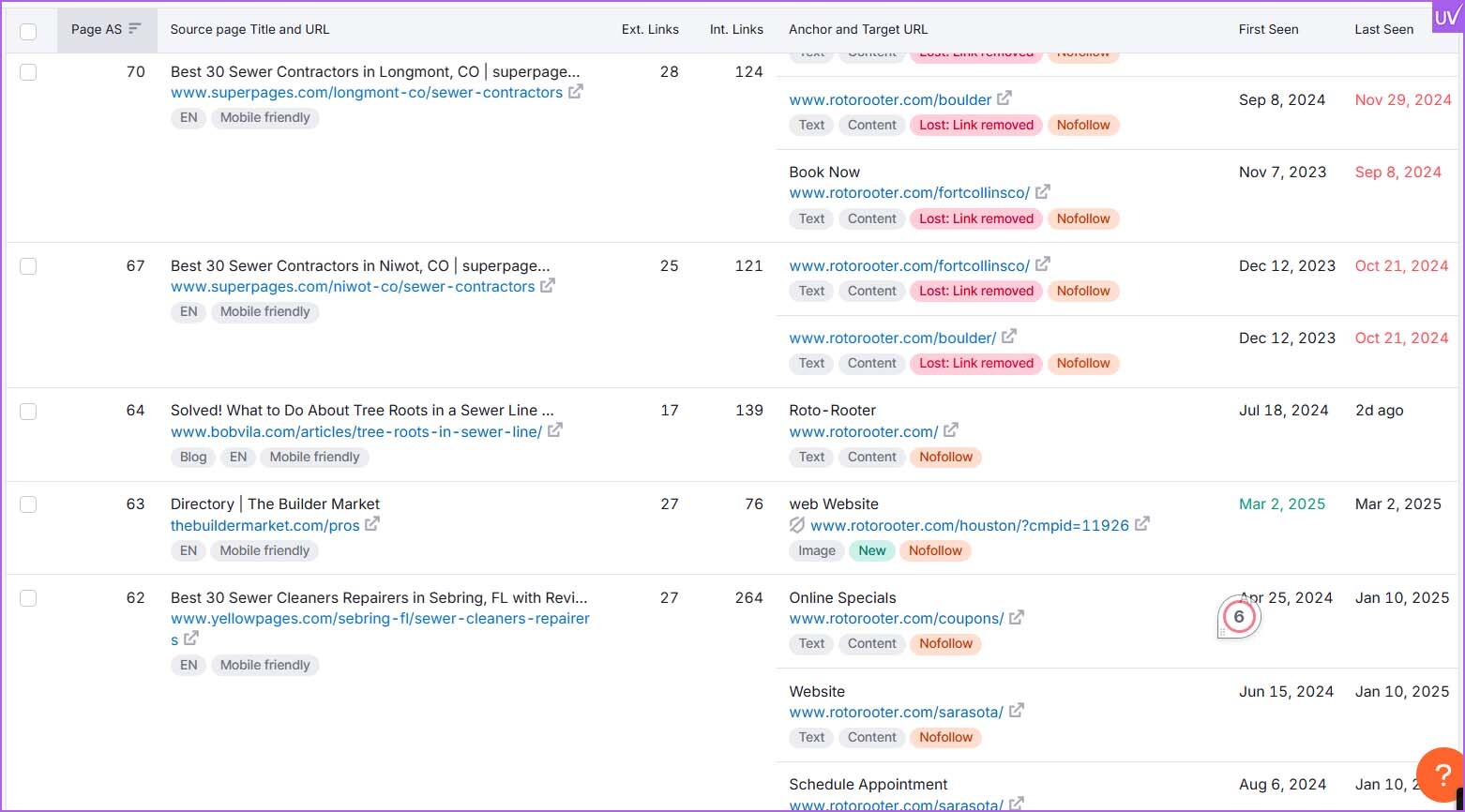Open external link icon beside thebuildermarket.com/pros
The height and width of the screenshot is (812, 1465).
pyautogui.click(x=372, y=524)
